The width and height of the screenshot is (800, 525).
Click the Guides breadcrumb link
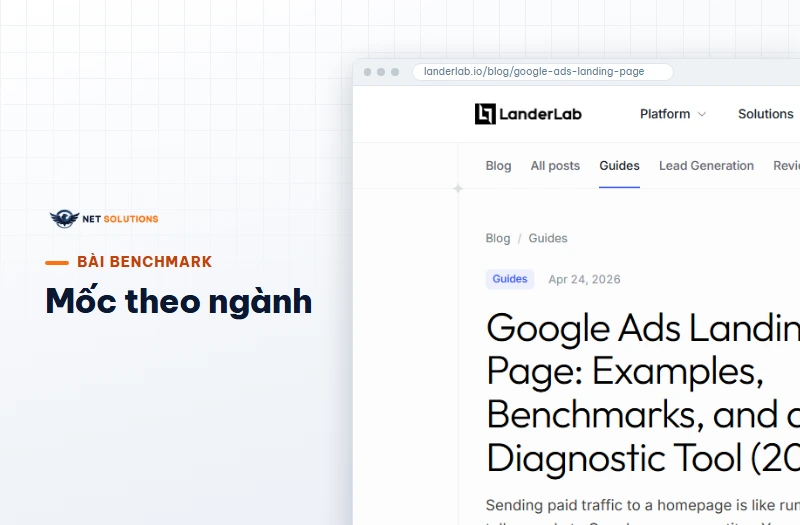(547, 238)
